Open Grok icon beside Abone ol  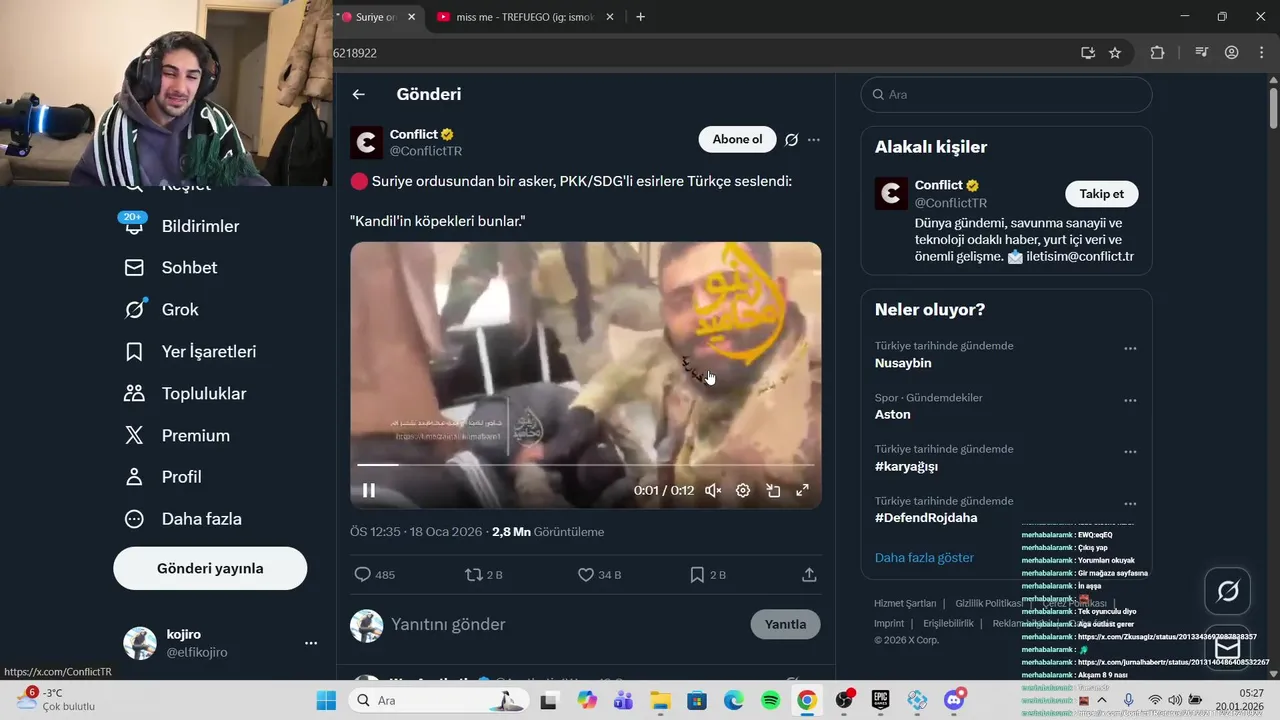(791, 140)
